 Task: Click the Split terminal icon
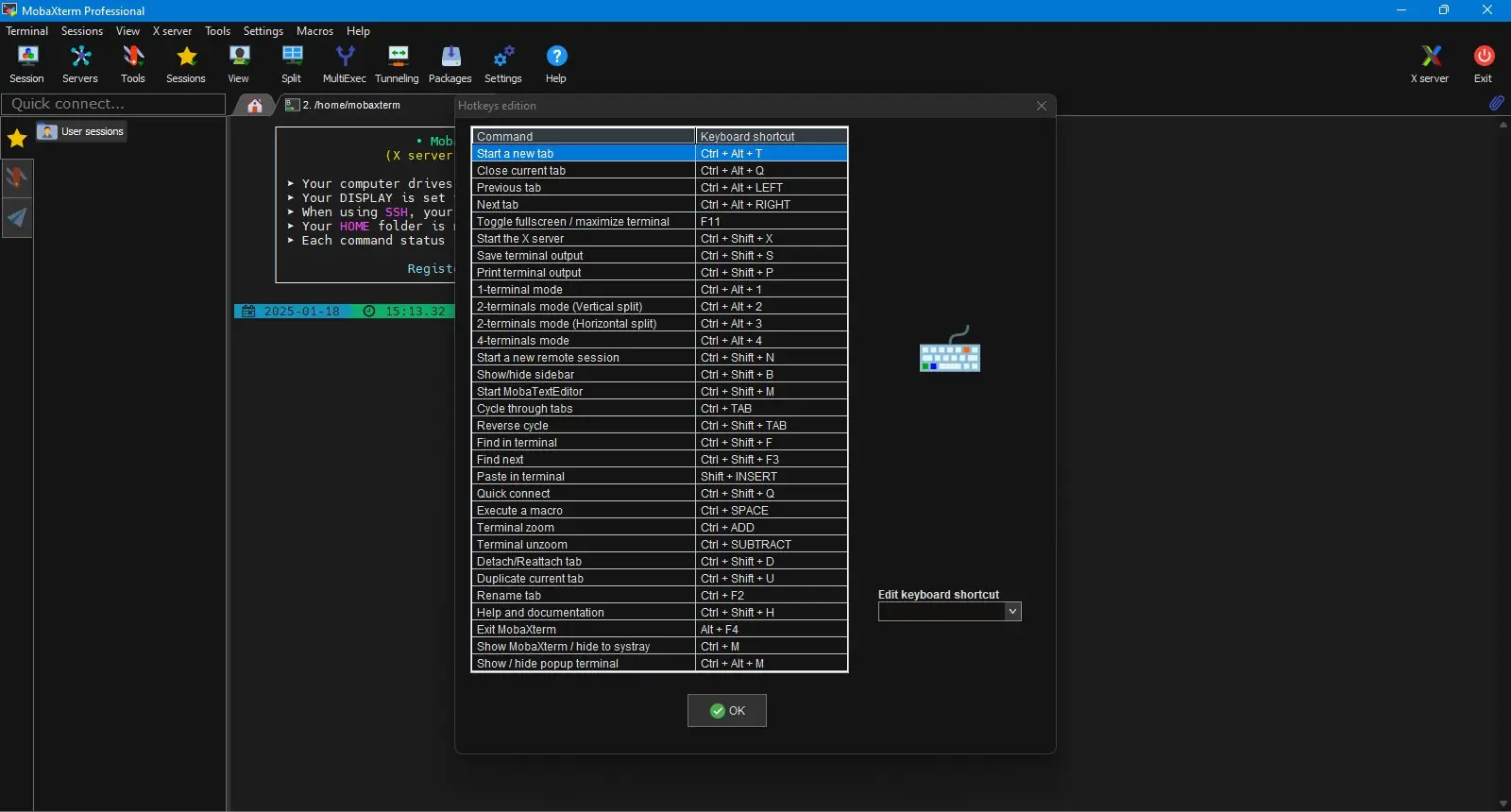pos(292,63)
